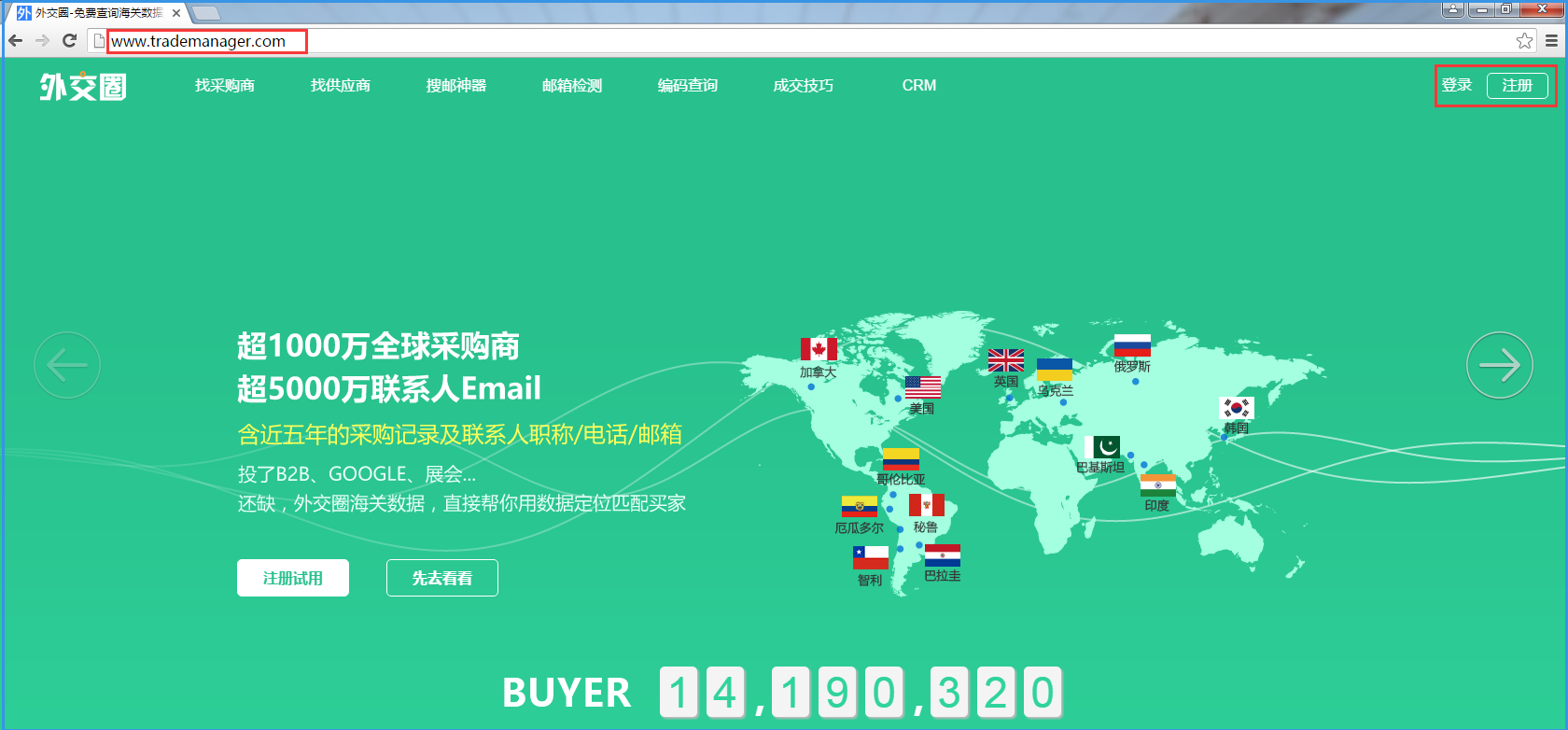Close the 外交圈 browser tab
The width and height of the screenshot is (1568, 730).
176,13
